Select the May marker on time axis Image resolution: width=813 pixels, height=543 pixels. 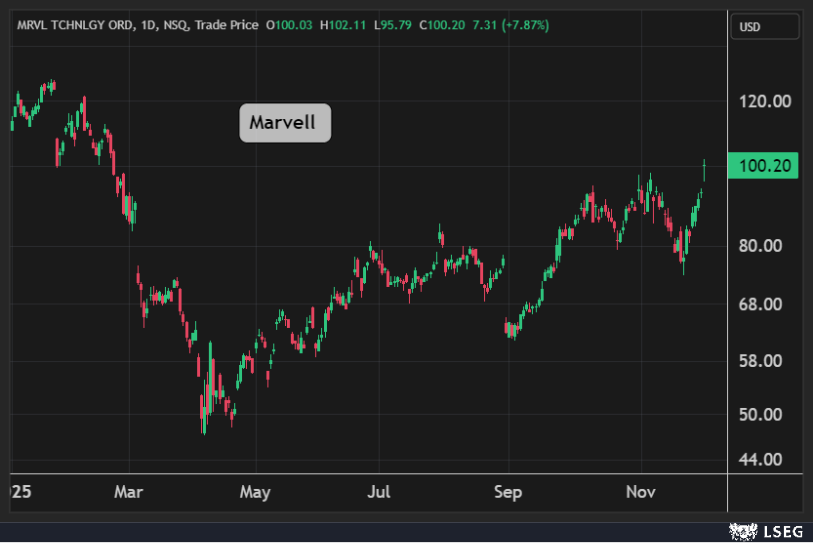click(255, 492)
